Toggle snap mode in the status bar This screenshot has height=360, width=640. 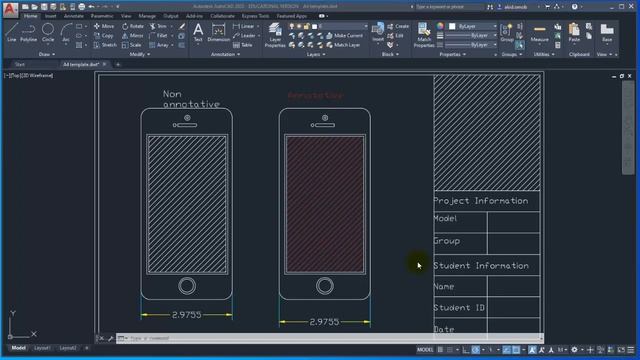point(450,350)
